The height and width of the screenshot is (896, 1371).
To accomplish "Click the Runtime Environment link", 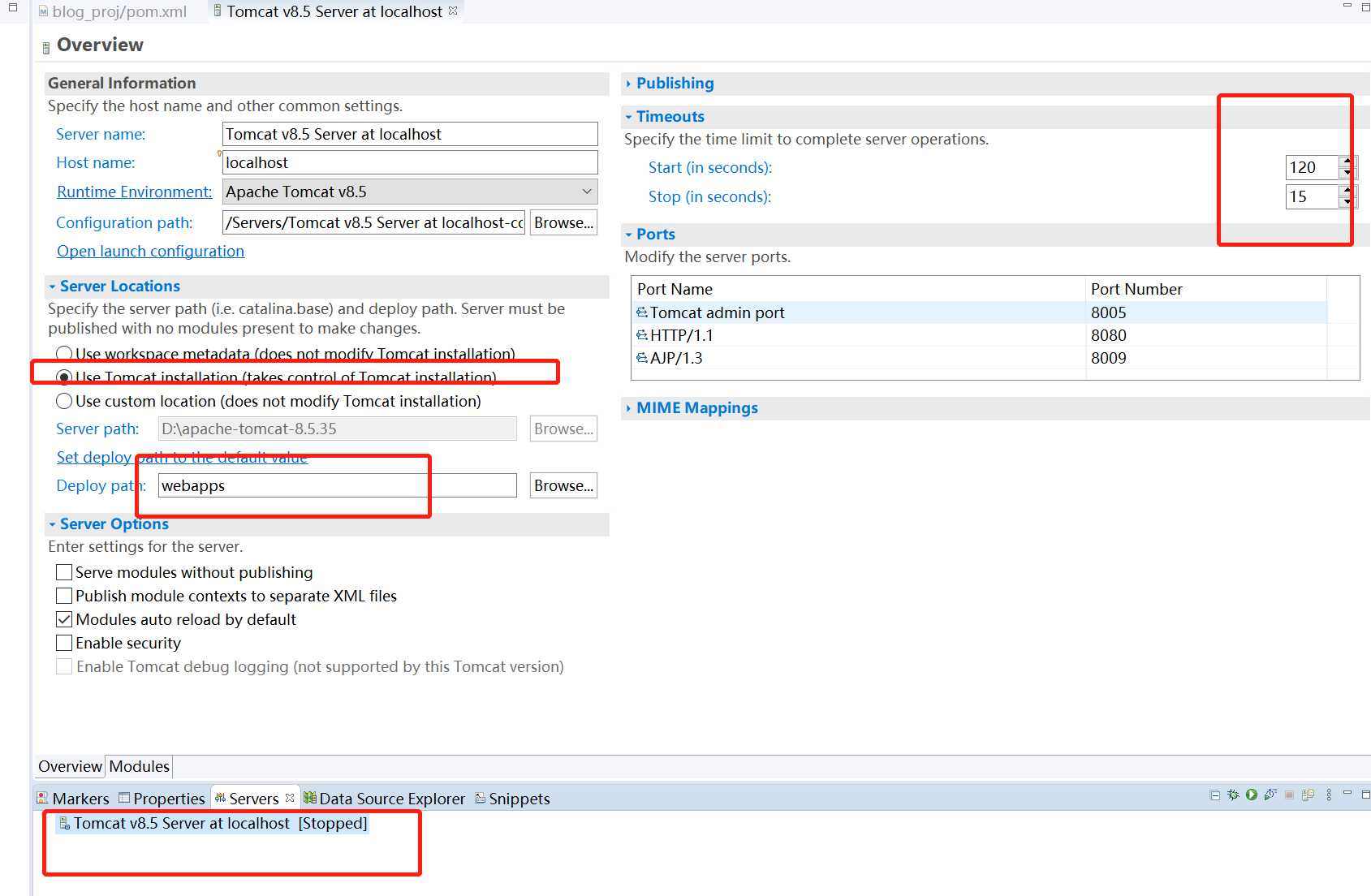I will coord(134,192).
